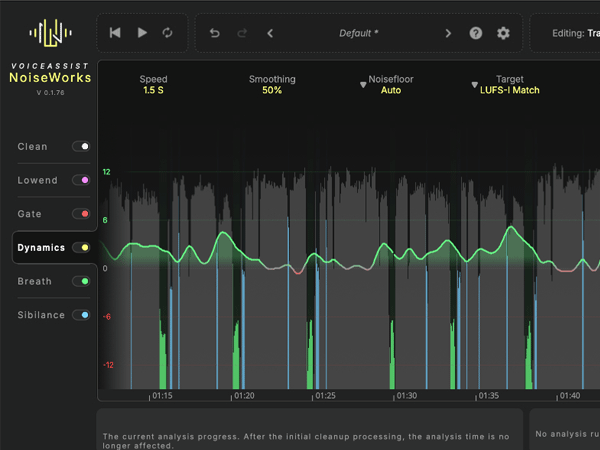Disable the Gate module switch
Screen dimensions: 600x450
pyautogui.click(x=81, y=214)
